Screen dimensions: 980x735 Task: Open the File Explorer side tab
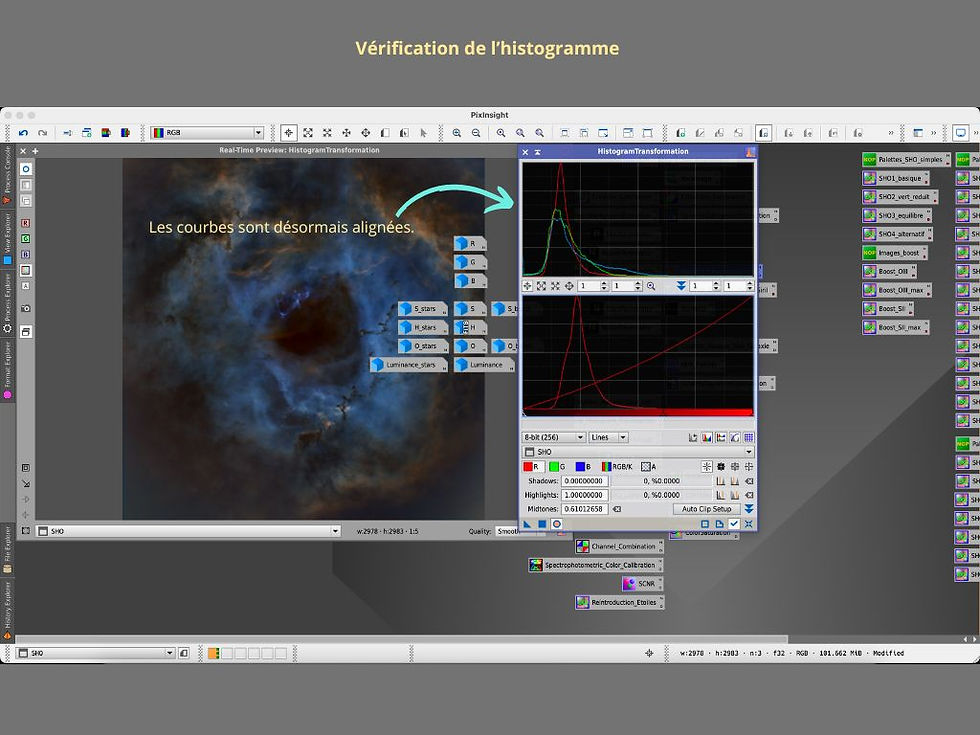pos(7,549)
